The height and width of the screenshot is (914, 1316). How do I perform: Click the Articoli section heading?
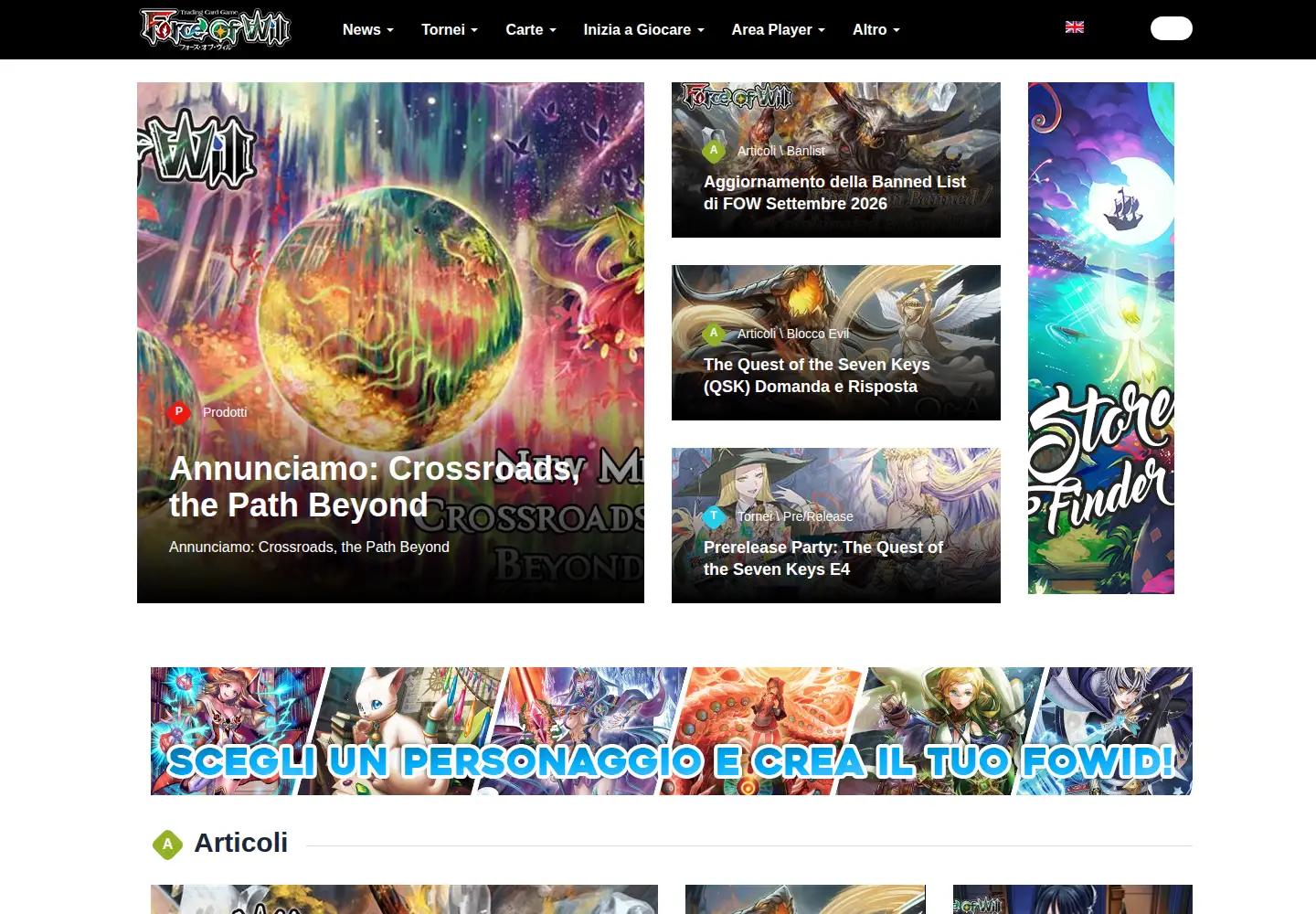[x=241, y=843]
